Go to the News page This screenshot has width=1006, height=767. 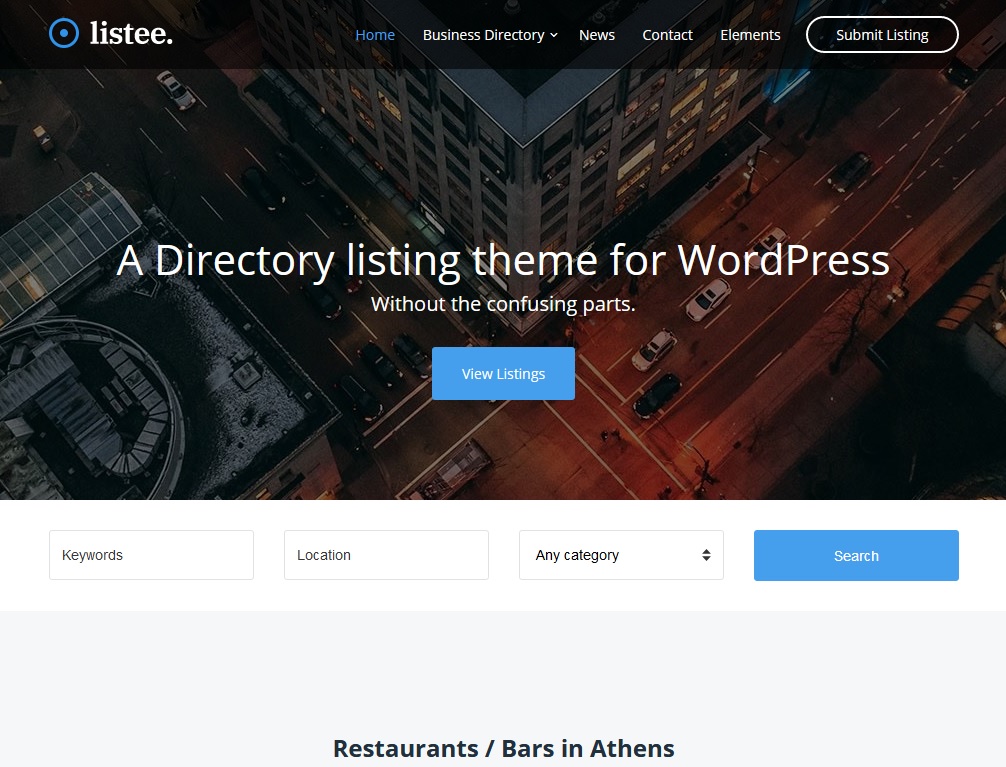597,35
